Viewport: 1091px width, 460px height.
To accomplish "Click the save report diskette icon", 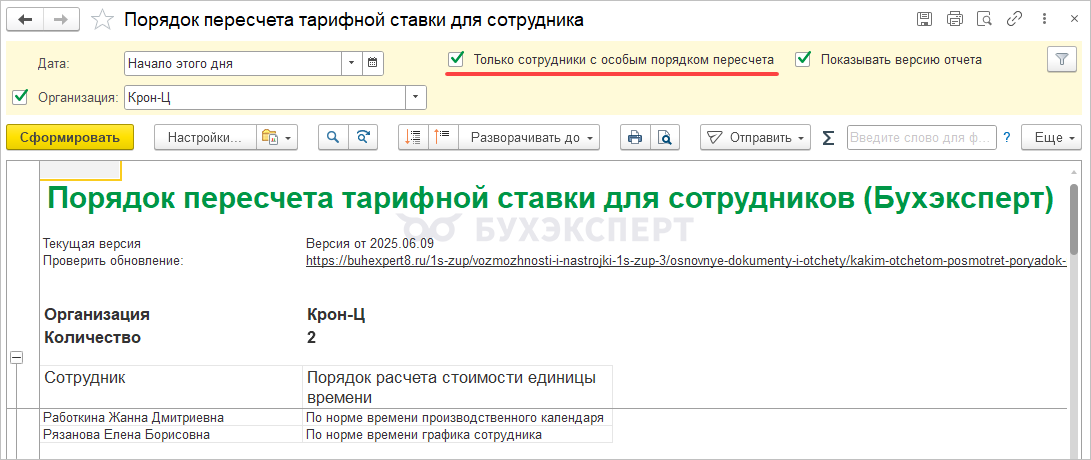I will tap(924, 19).
